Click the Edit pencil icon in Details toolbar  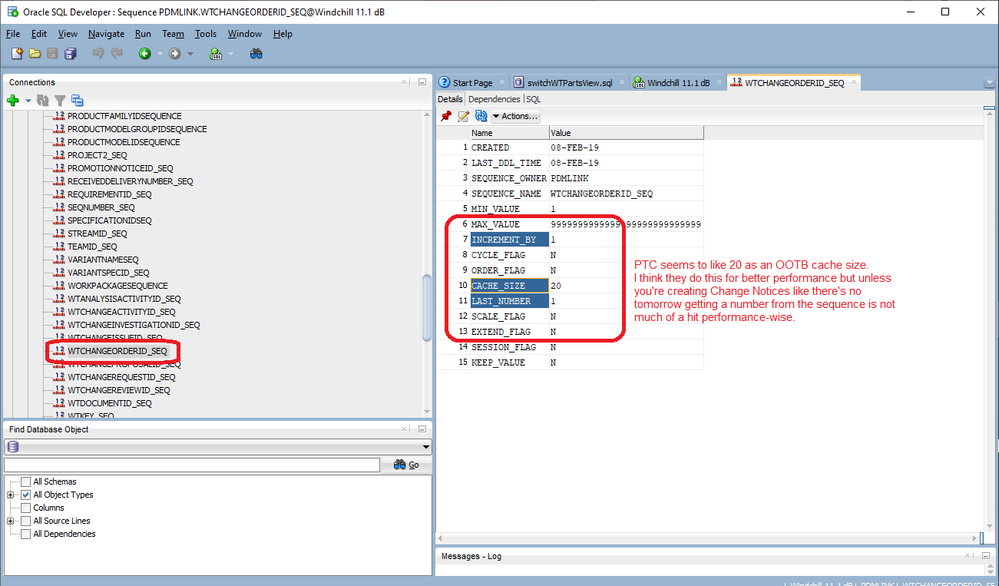pos(463,116)
